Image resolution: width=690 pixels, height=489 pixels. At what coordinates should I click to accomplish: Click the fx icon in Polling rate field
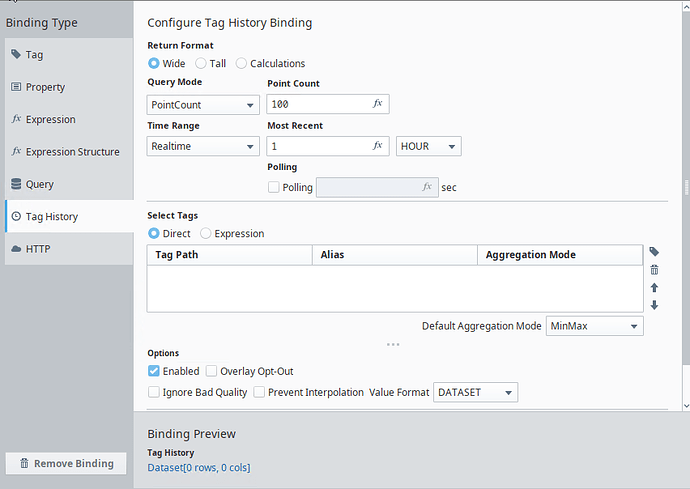(427, 187)
